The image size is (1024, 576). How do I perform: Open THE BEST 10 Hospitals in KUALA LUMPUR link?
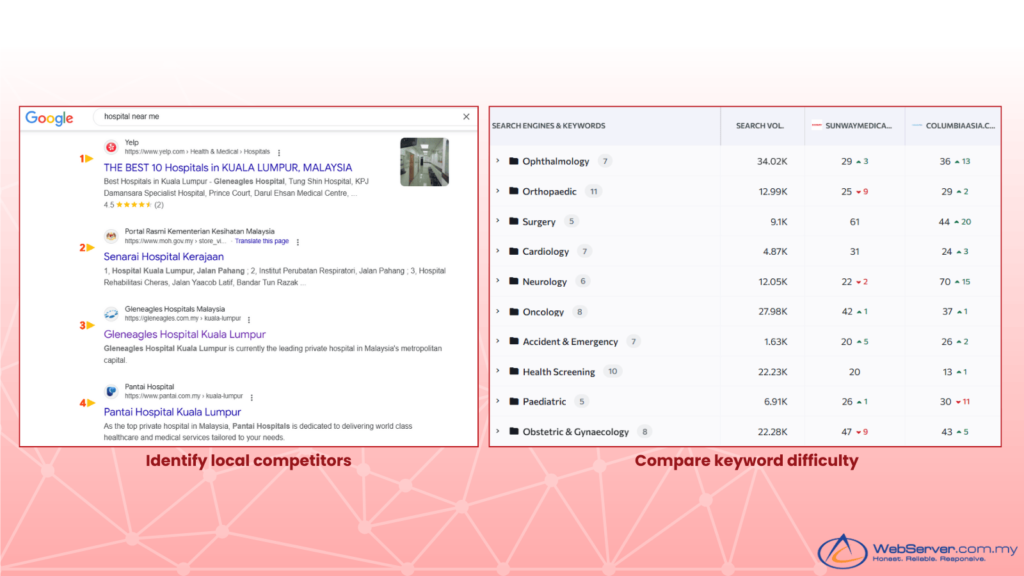(228, 168)
